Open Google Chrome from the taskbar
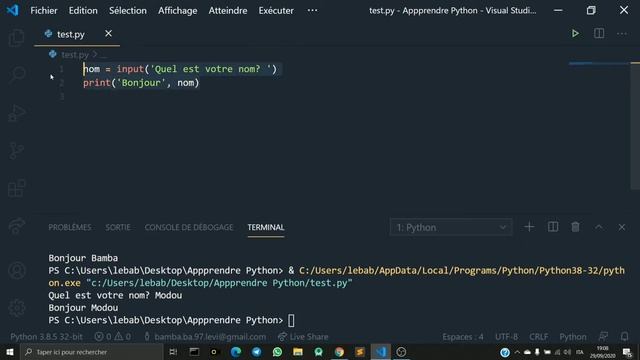 (x=339, y=352)
